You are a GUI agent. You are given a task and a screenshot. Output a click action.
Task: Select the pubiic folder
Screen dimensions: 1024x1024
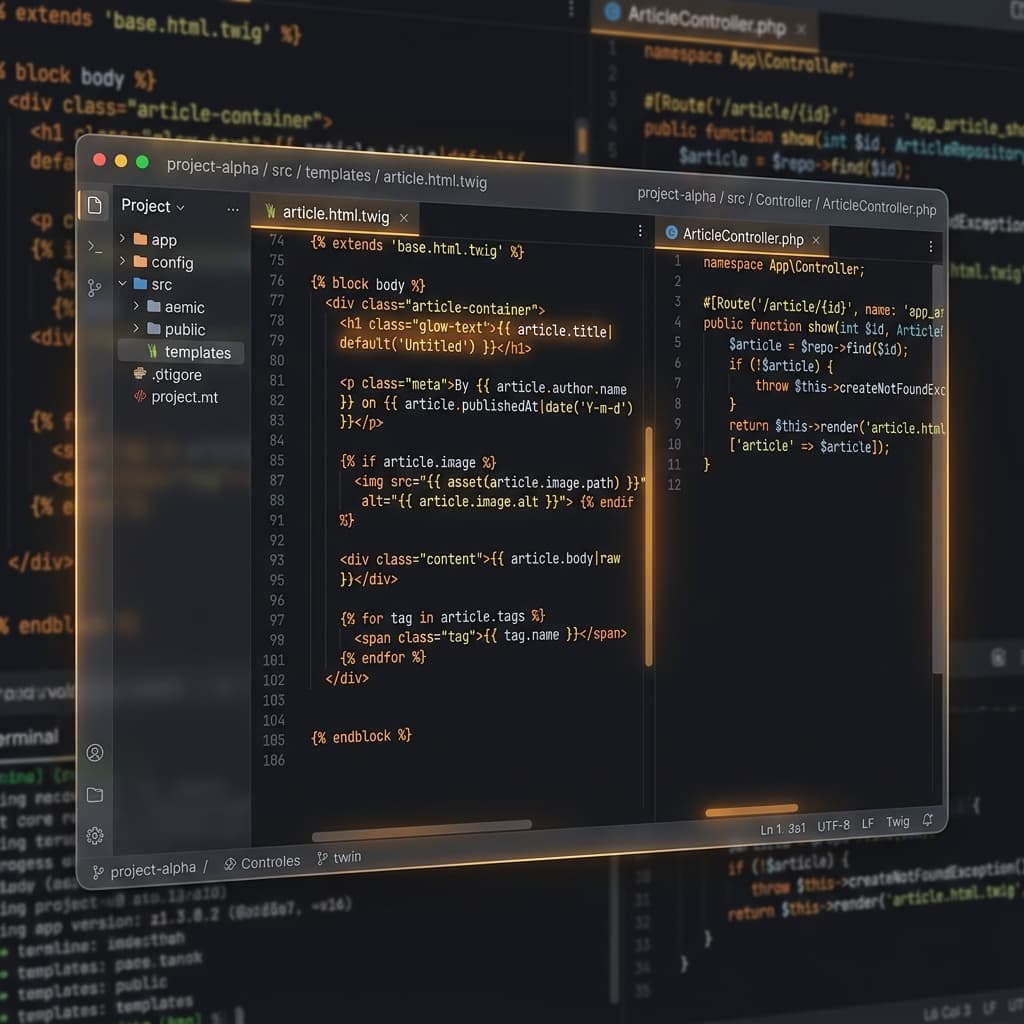[x=176, y=329]
